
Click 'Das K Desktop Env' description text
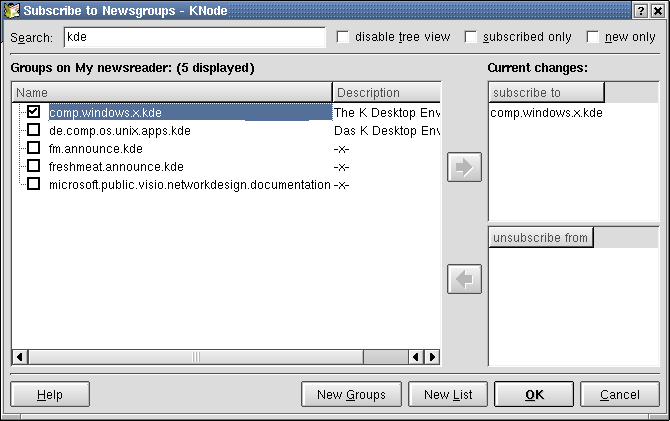pos(387,130)
